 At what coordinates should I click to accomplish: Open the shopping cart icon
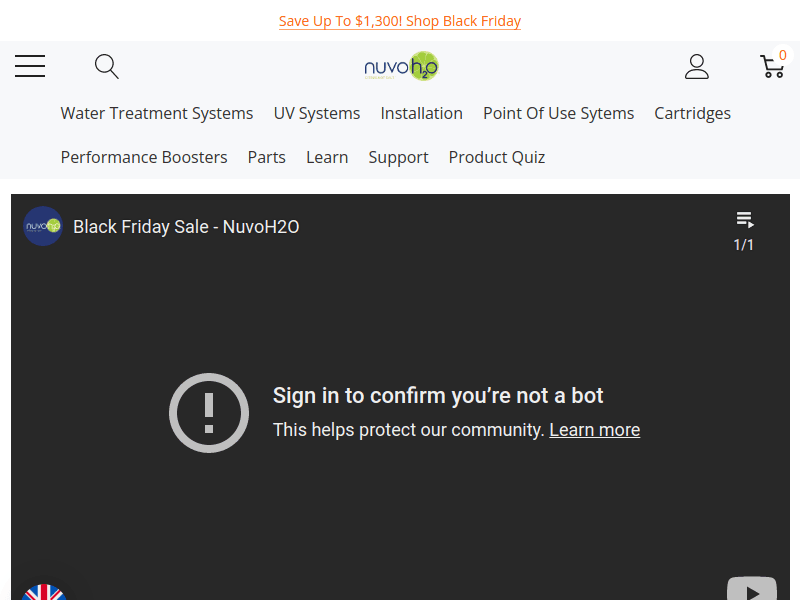tap(772, 67)
